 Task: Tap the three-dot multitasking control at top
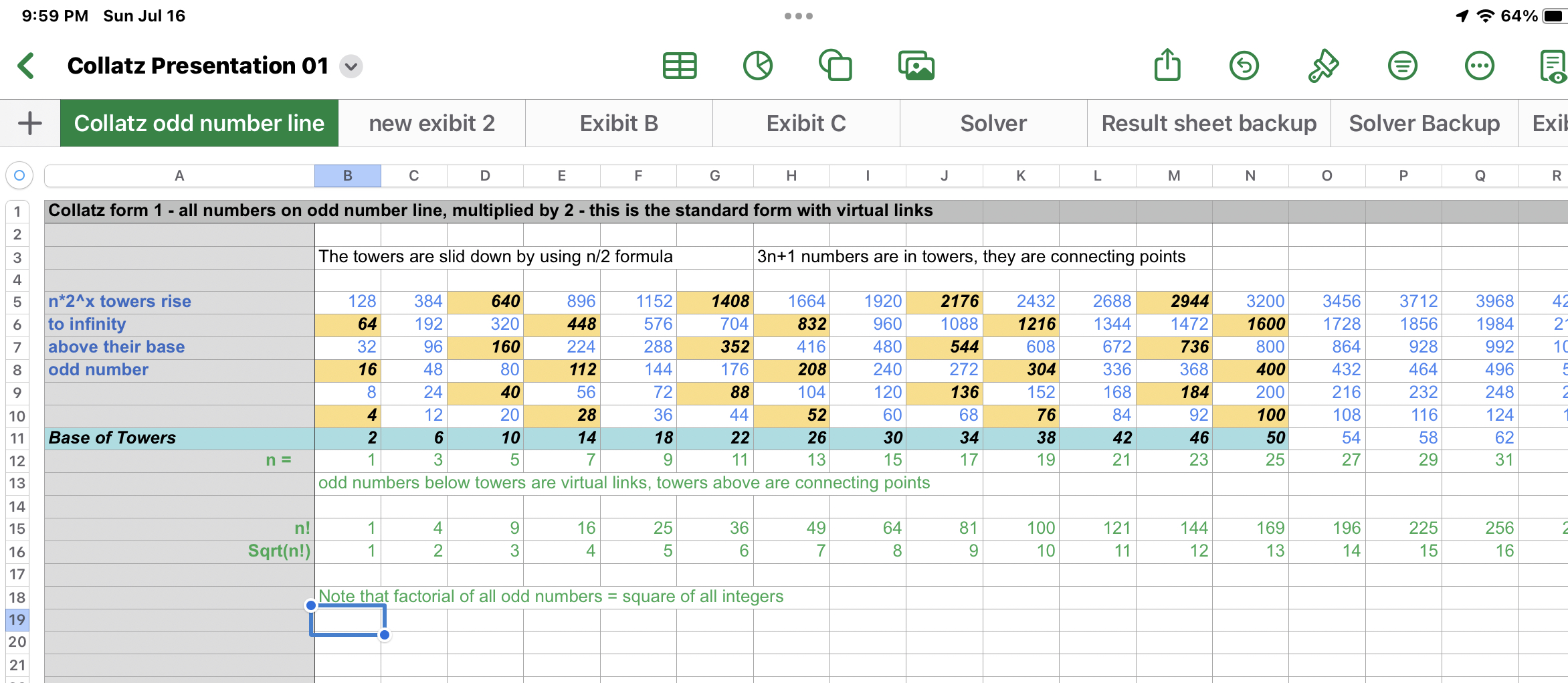[x=799, y=16]
